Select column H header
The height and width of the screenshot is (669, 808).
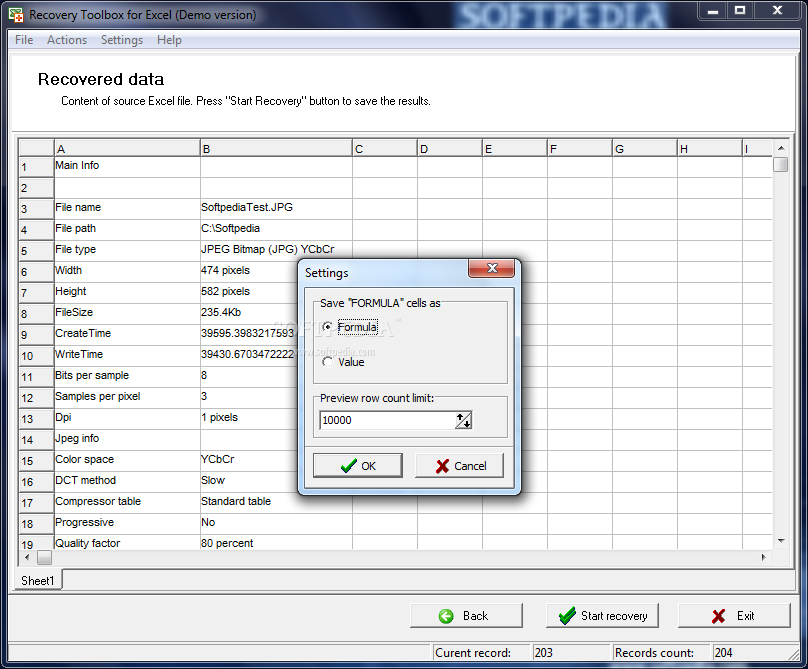[x=709, y=148]
